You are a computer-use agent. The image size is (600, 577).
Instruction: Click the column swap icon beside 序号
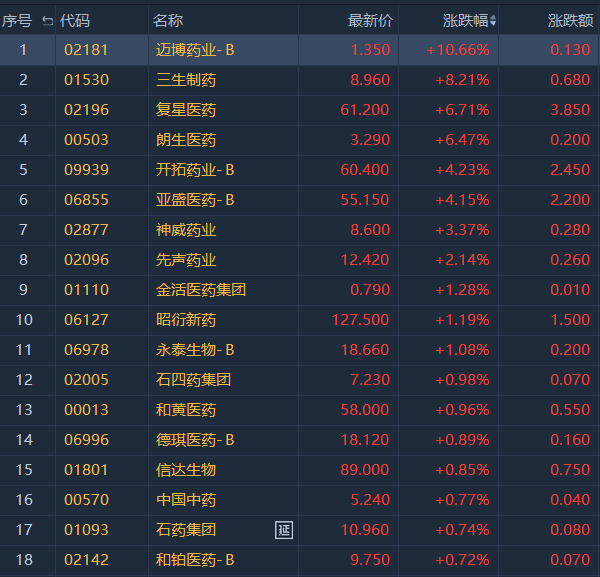(x=48, y=20)
